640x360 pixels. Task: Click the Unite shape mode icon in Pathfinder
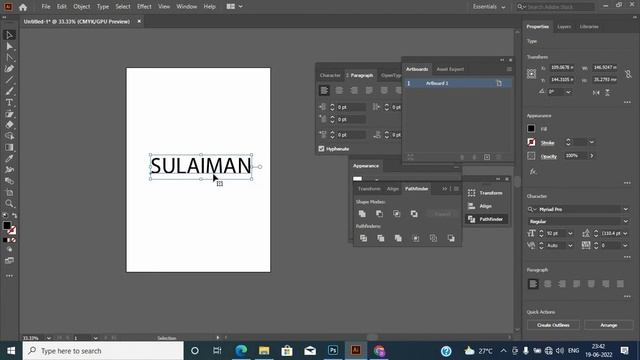coord(362,213)
